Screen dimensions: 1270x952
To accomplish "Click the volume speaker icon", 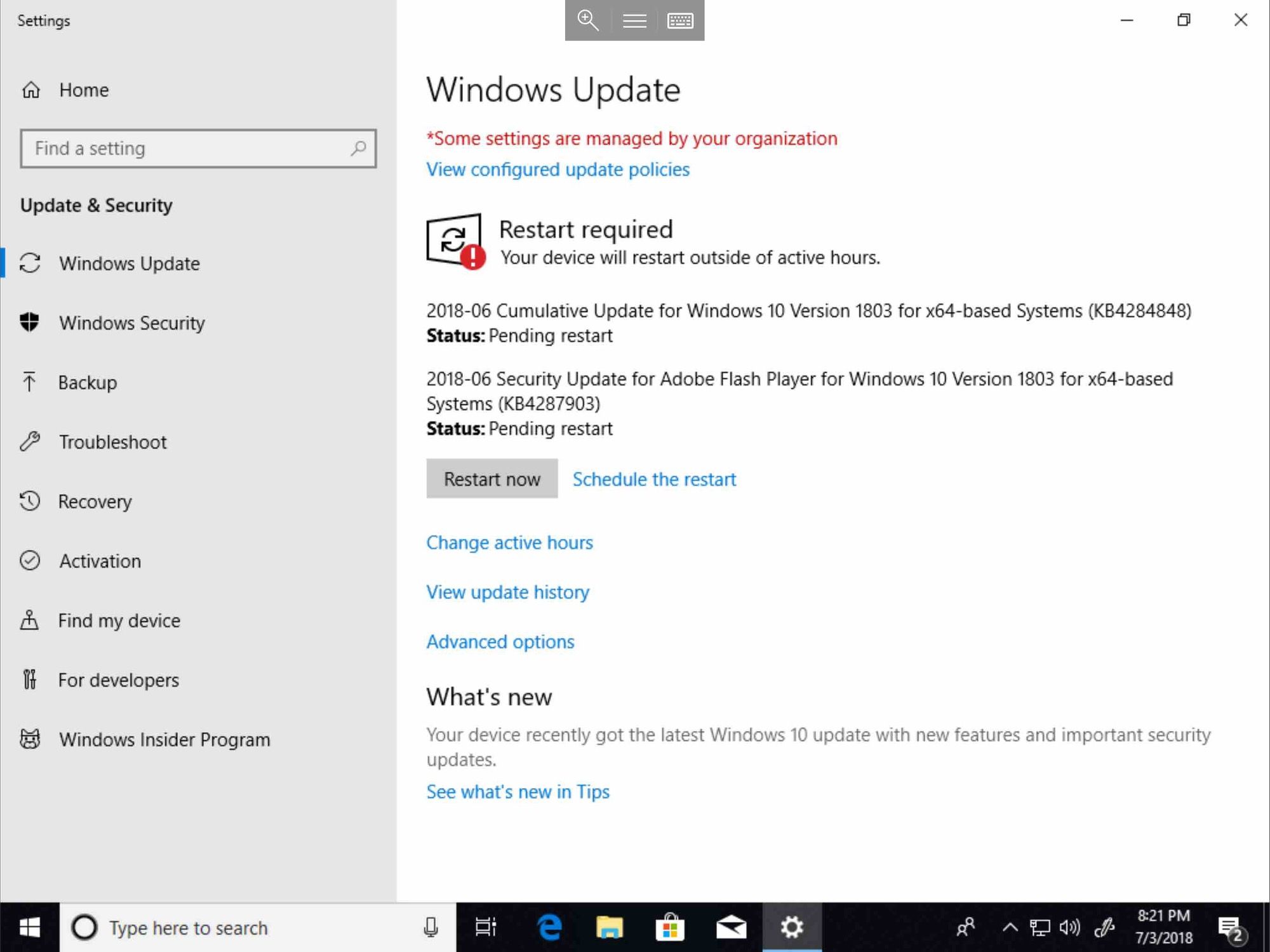I will (1069, 928).
